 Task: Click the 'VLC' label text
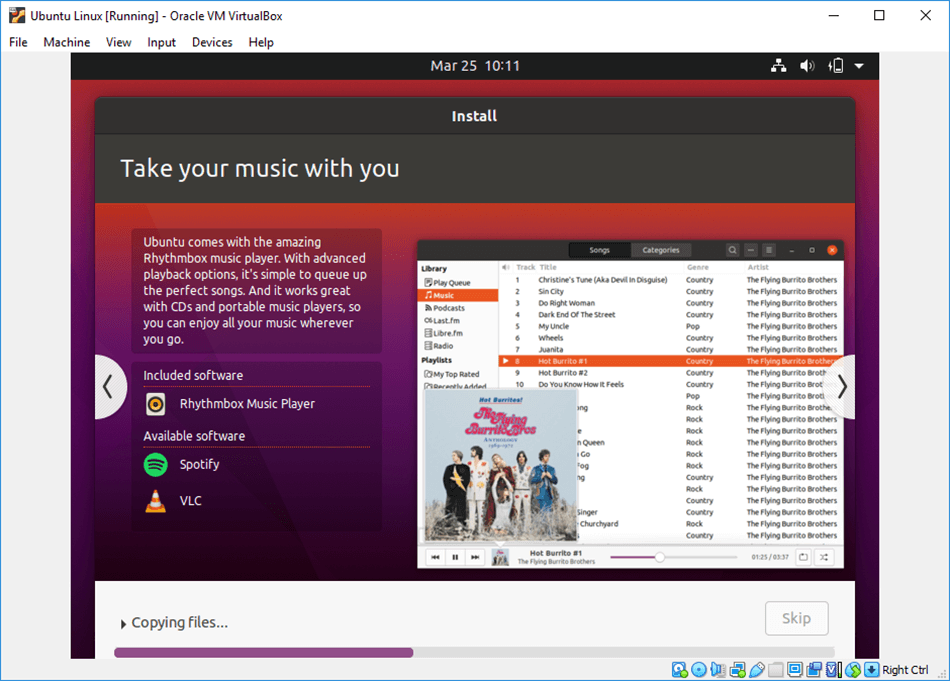(190, 501)
